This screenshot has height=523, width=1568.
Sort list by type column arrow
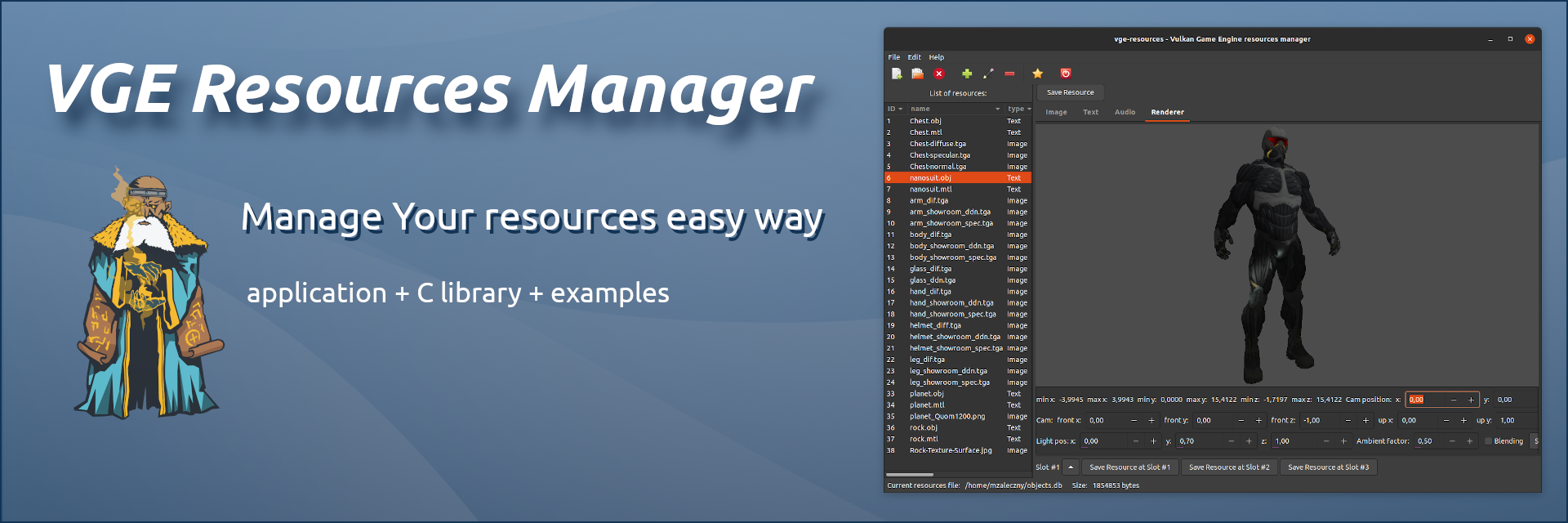click(x=1029, y=109)
